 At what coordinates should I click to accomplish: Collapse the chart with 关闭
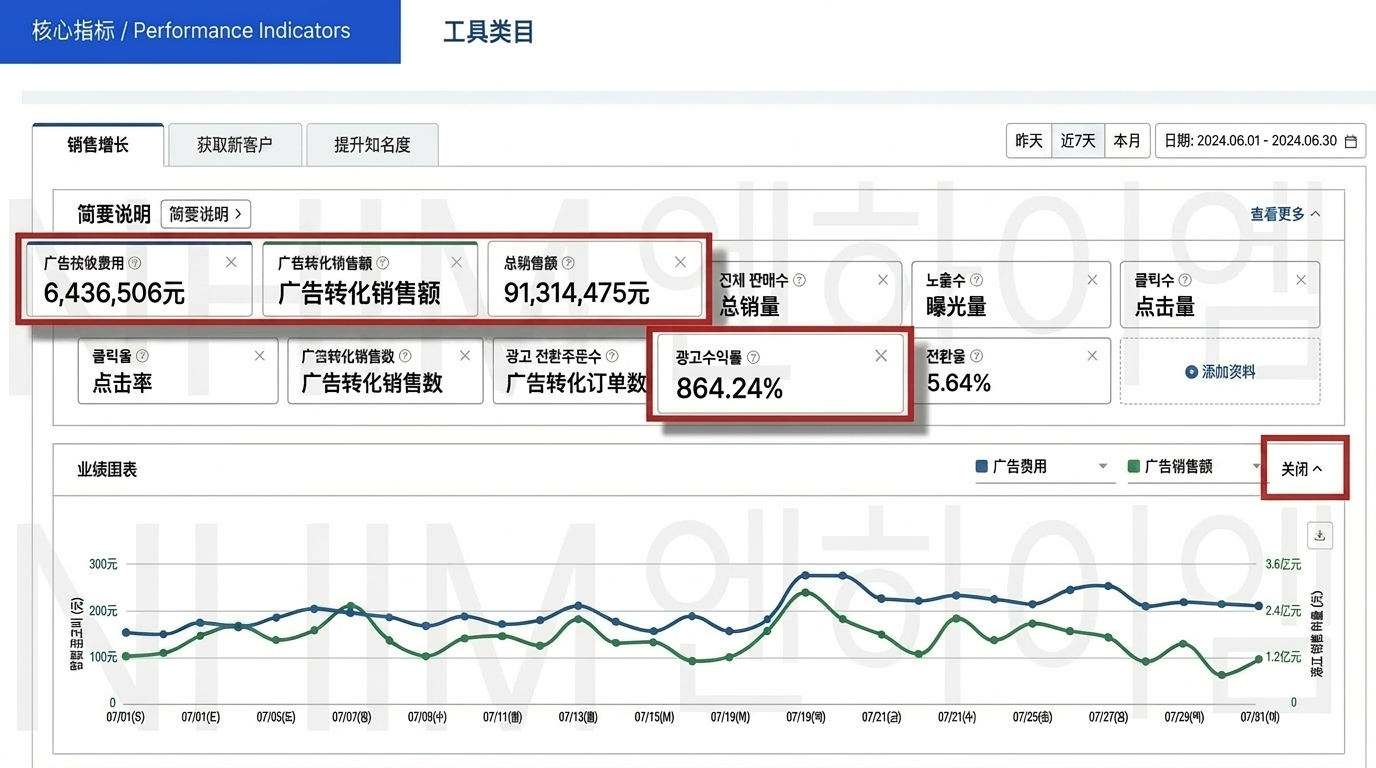click(1302, 469)
